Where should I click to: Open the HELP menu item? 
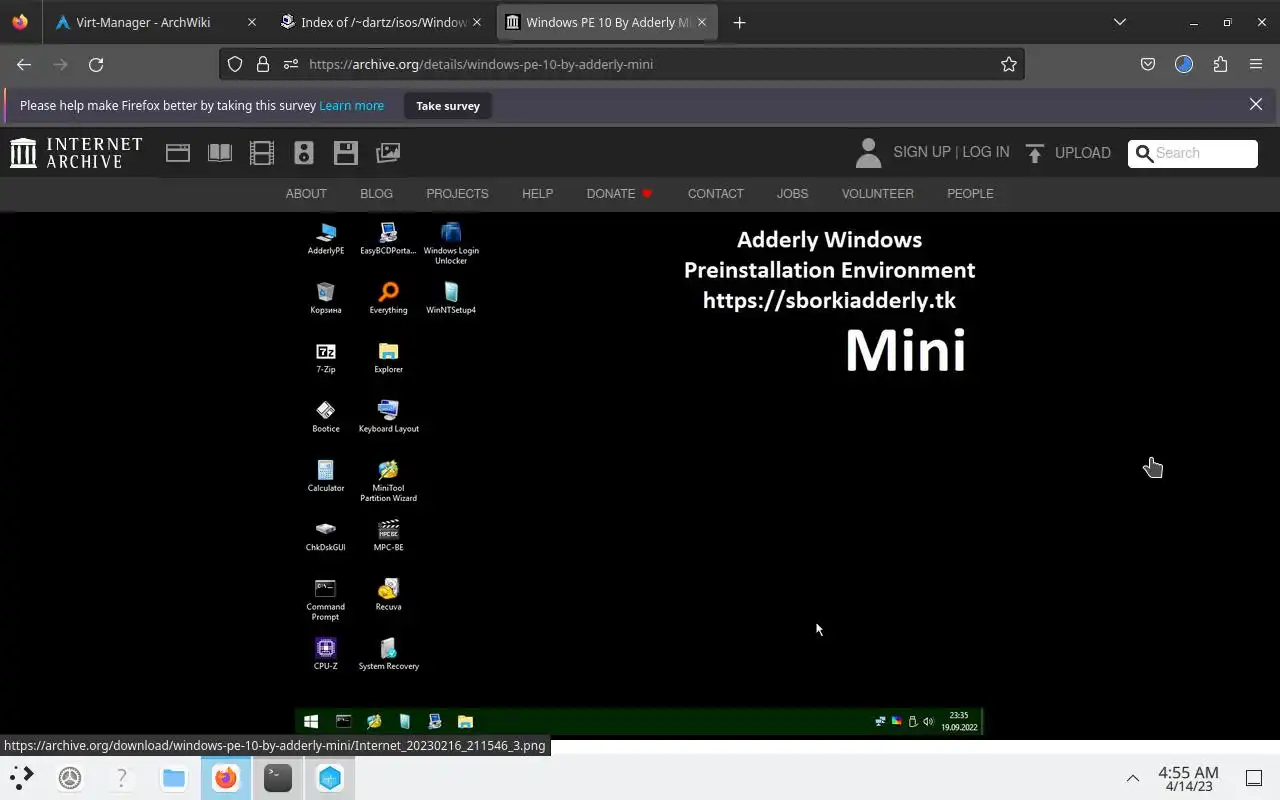[x=537, y=193]
